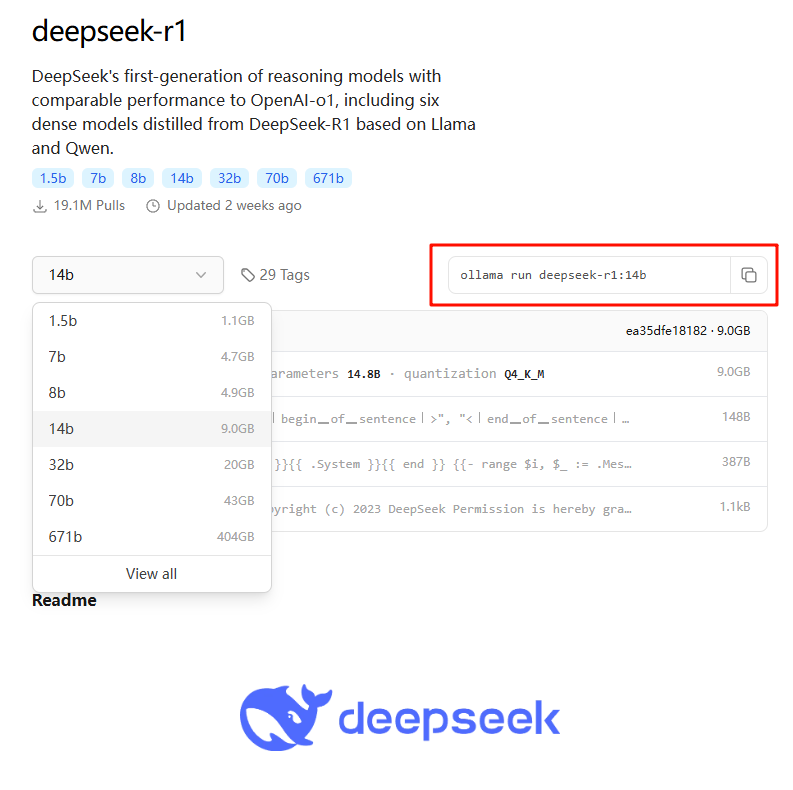This screenshot has height=790, width=793.
Task: Open the template row with .System
Action: pos(519,464)
